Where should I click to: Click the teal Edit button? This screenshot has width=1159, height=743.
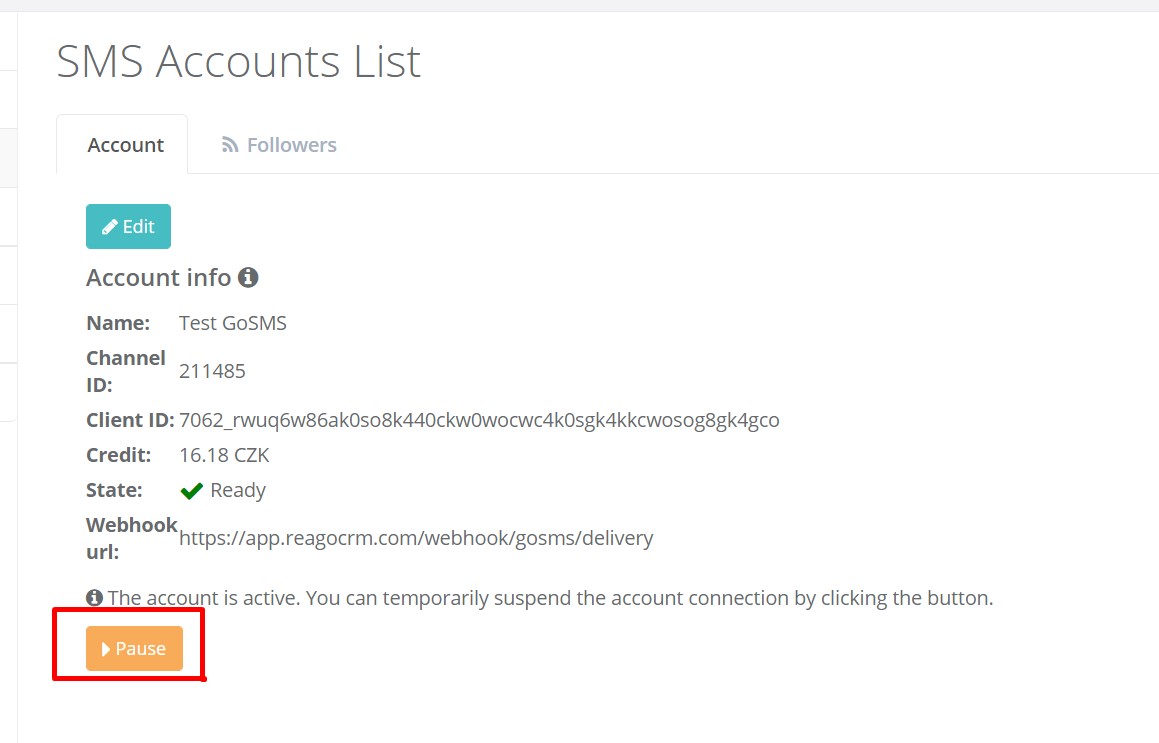click(x=128, y=226)
